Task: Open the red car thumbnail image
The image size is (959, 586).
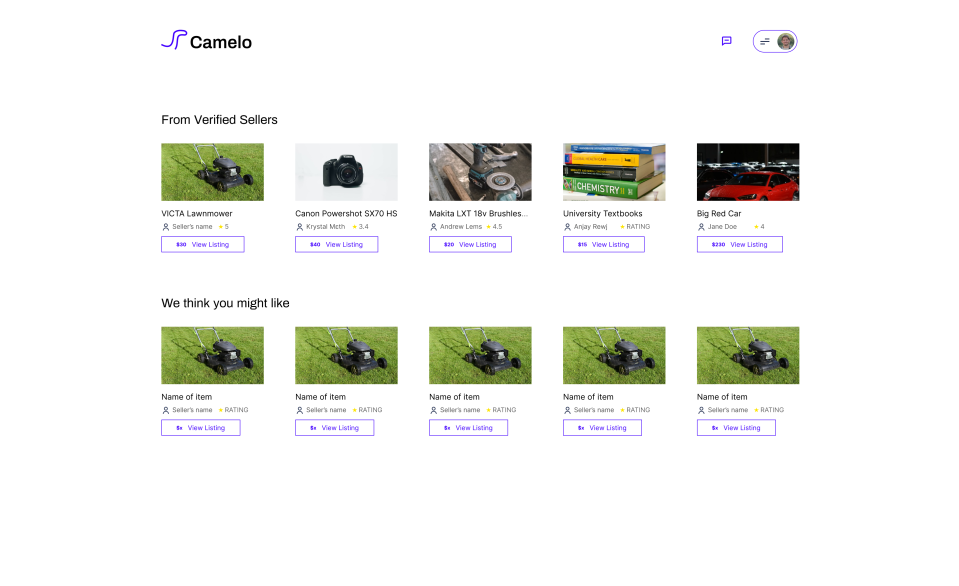Action: (x=748, y=172)
